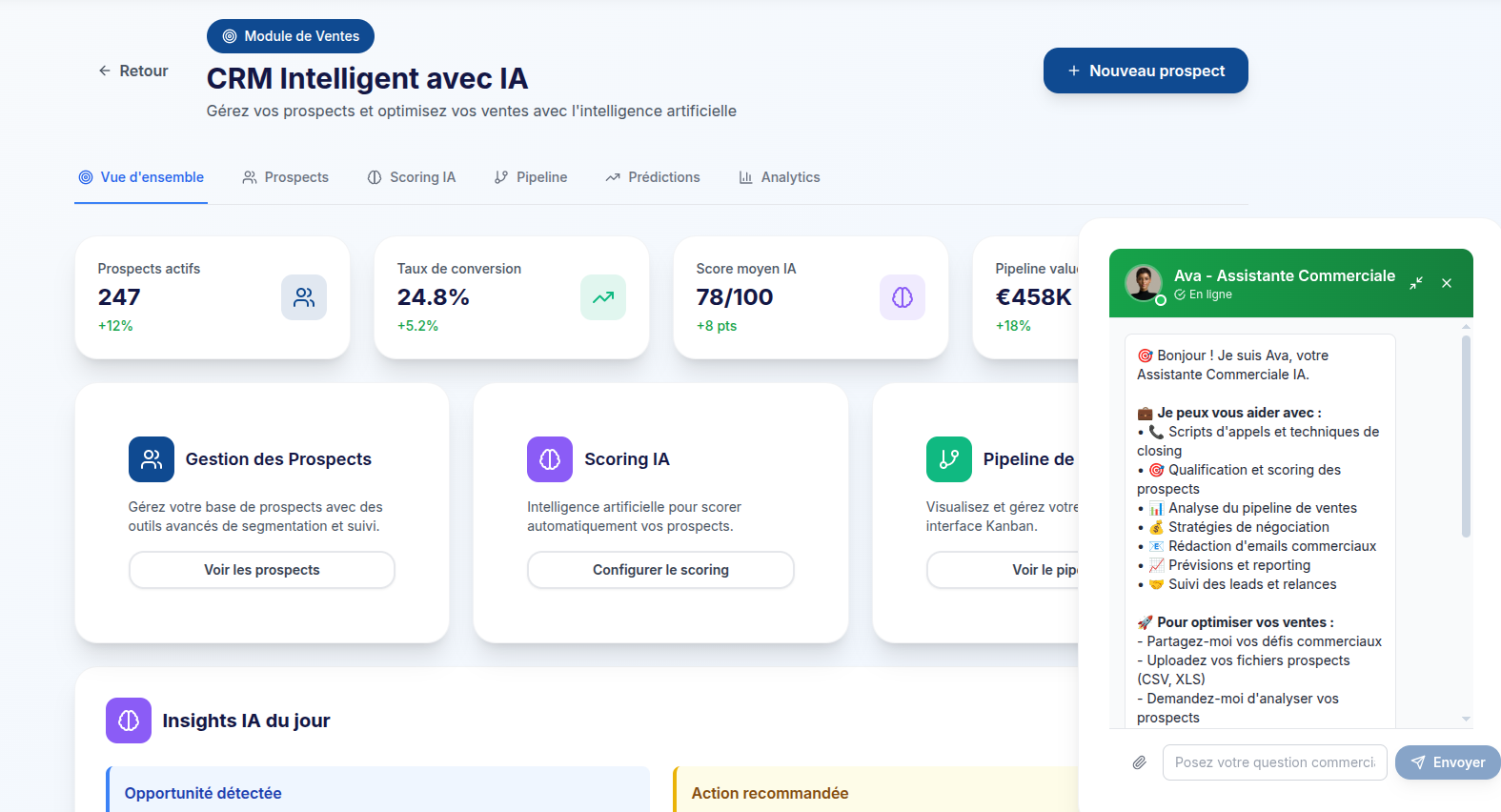The image size is (1501, 812).
Task: Click the Insights IA du jour icon
Action: click(129, 721)
